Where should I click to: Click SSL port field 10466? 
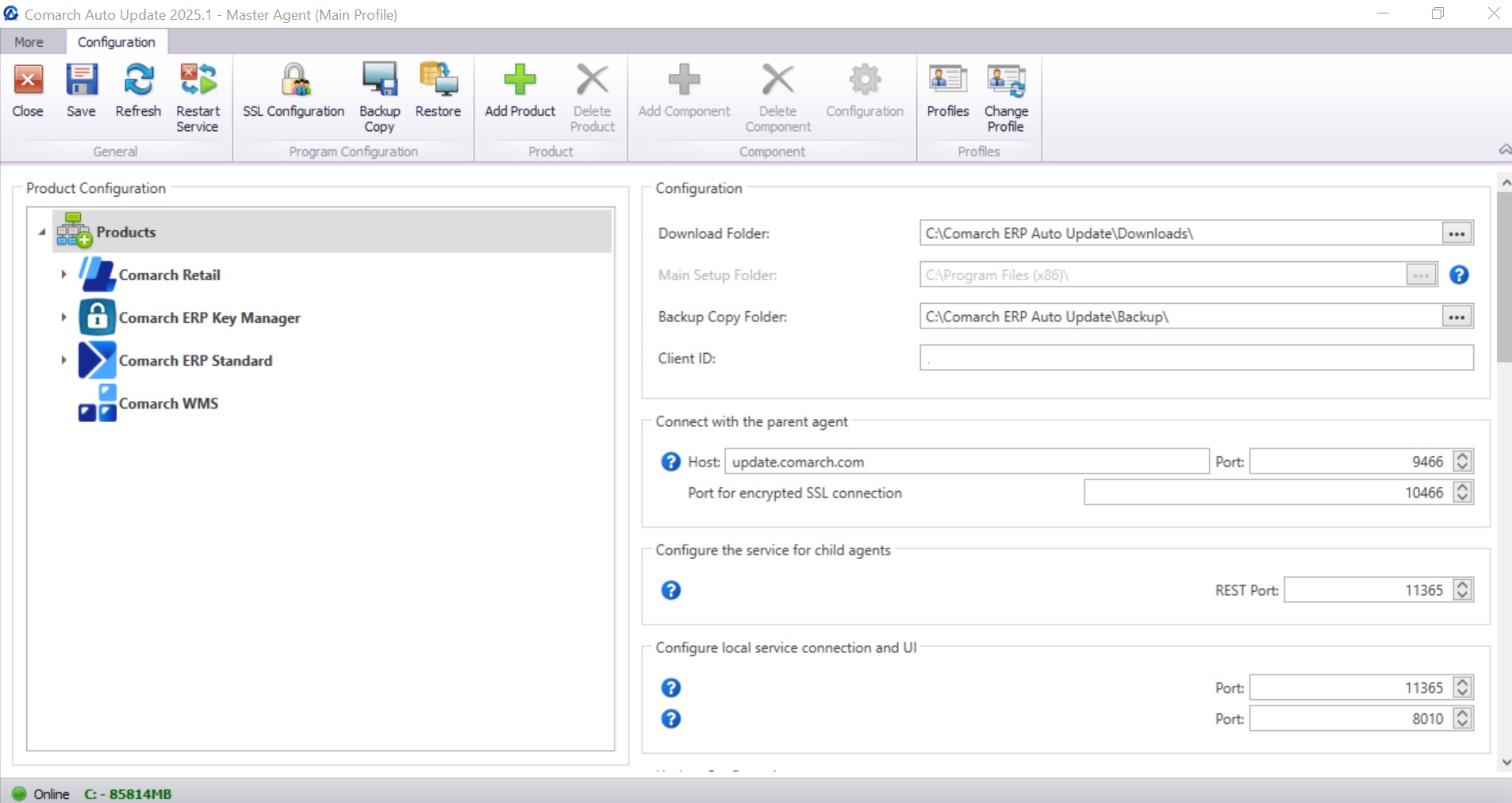coord(1268,493)
